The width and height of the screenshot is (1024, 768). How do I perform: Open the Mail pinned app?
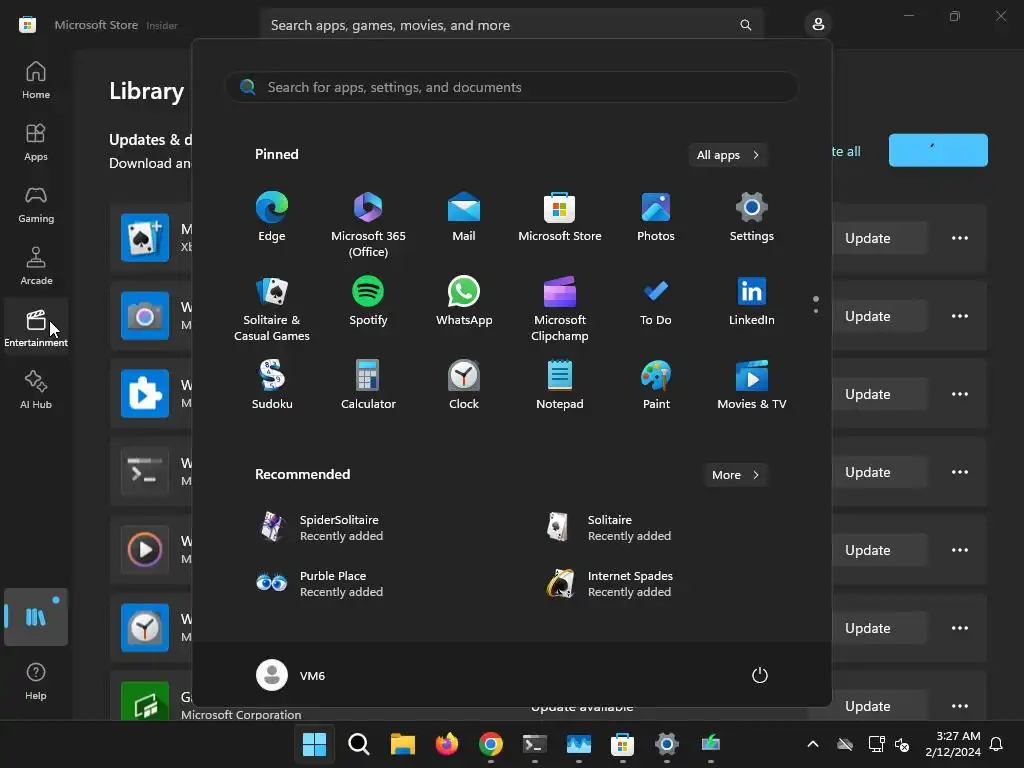[464, 218]
